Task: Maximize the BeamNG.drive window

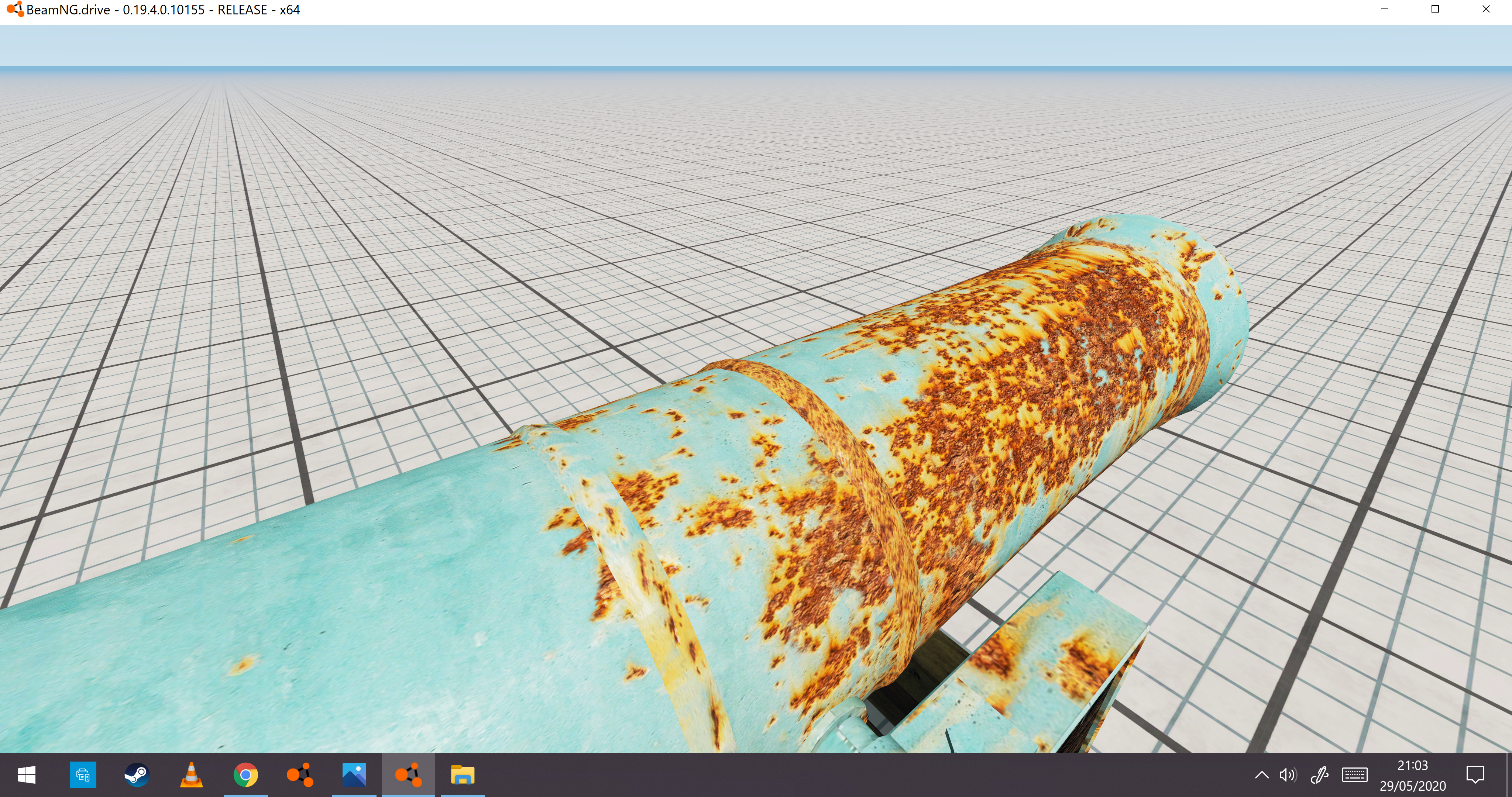Action: (x=1435, y=9)
